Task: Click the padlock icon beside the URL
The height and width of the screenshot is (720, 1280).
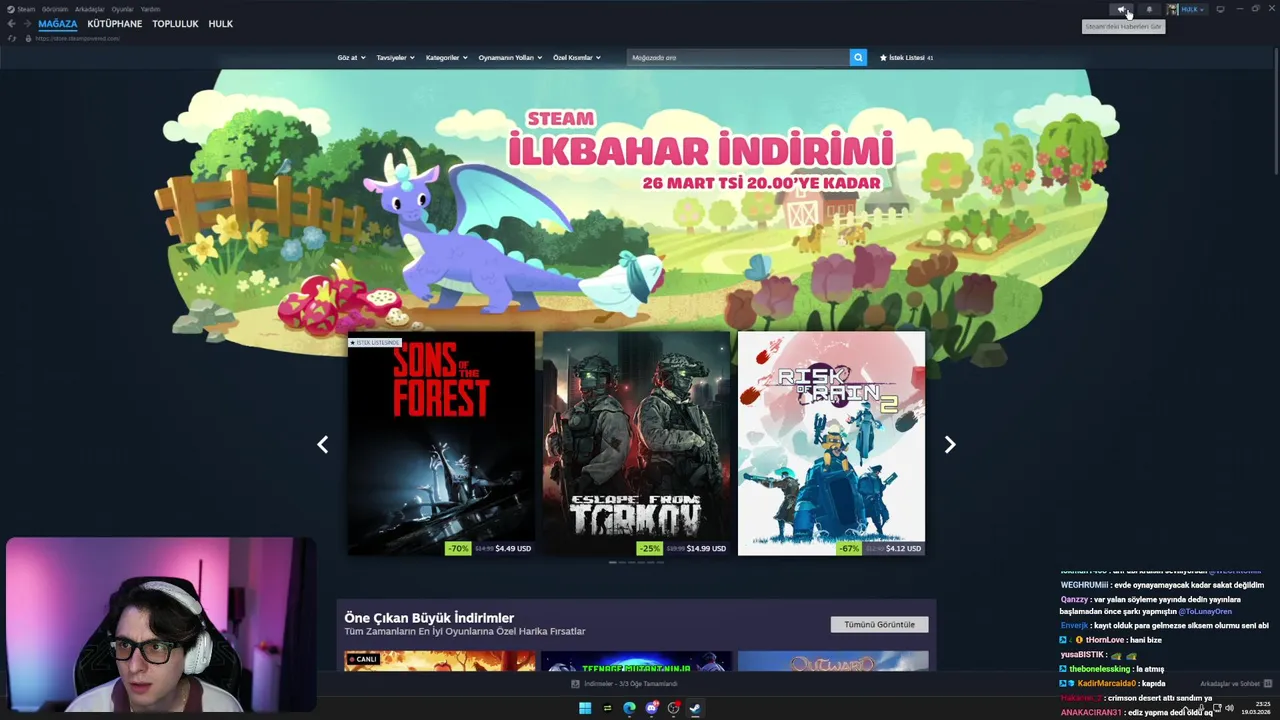Action: point(28,38)
